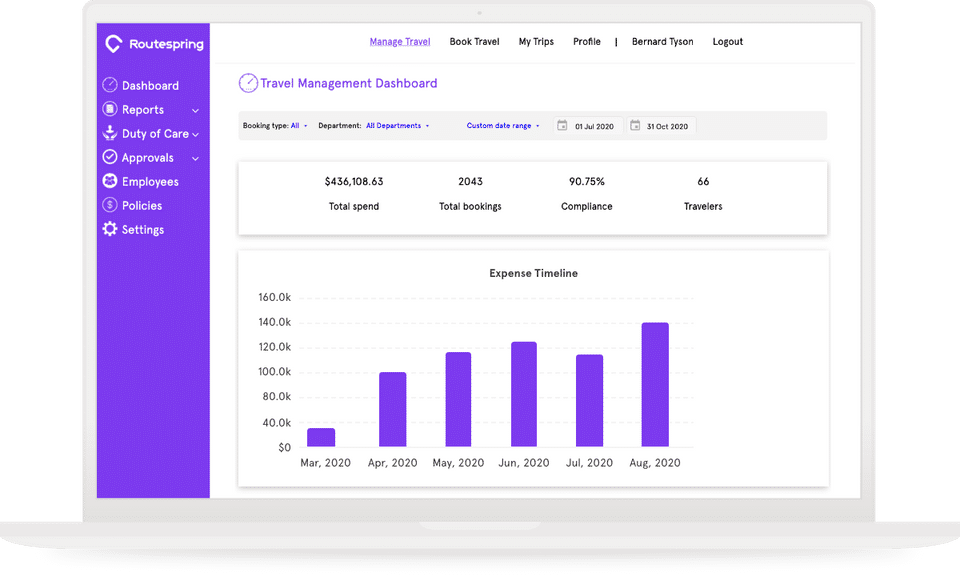Viewport: 960px width, 581px height.
Task: Expand the Duty of Care chevron
Action: pyautogui.click(x=195, y=135)
